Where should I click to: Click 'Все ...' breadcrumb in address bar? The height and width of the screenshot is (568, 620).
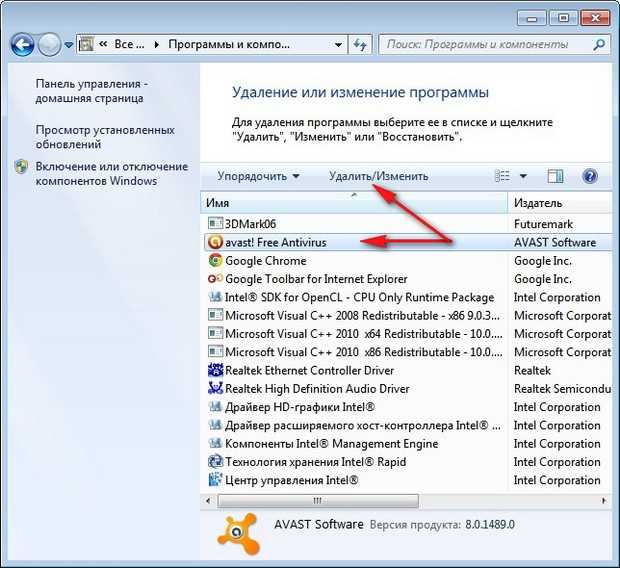[x=129, y=44]
